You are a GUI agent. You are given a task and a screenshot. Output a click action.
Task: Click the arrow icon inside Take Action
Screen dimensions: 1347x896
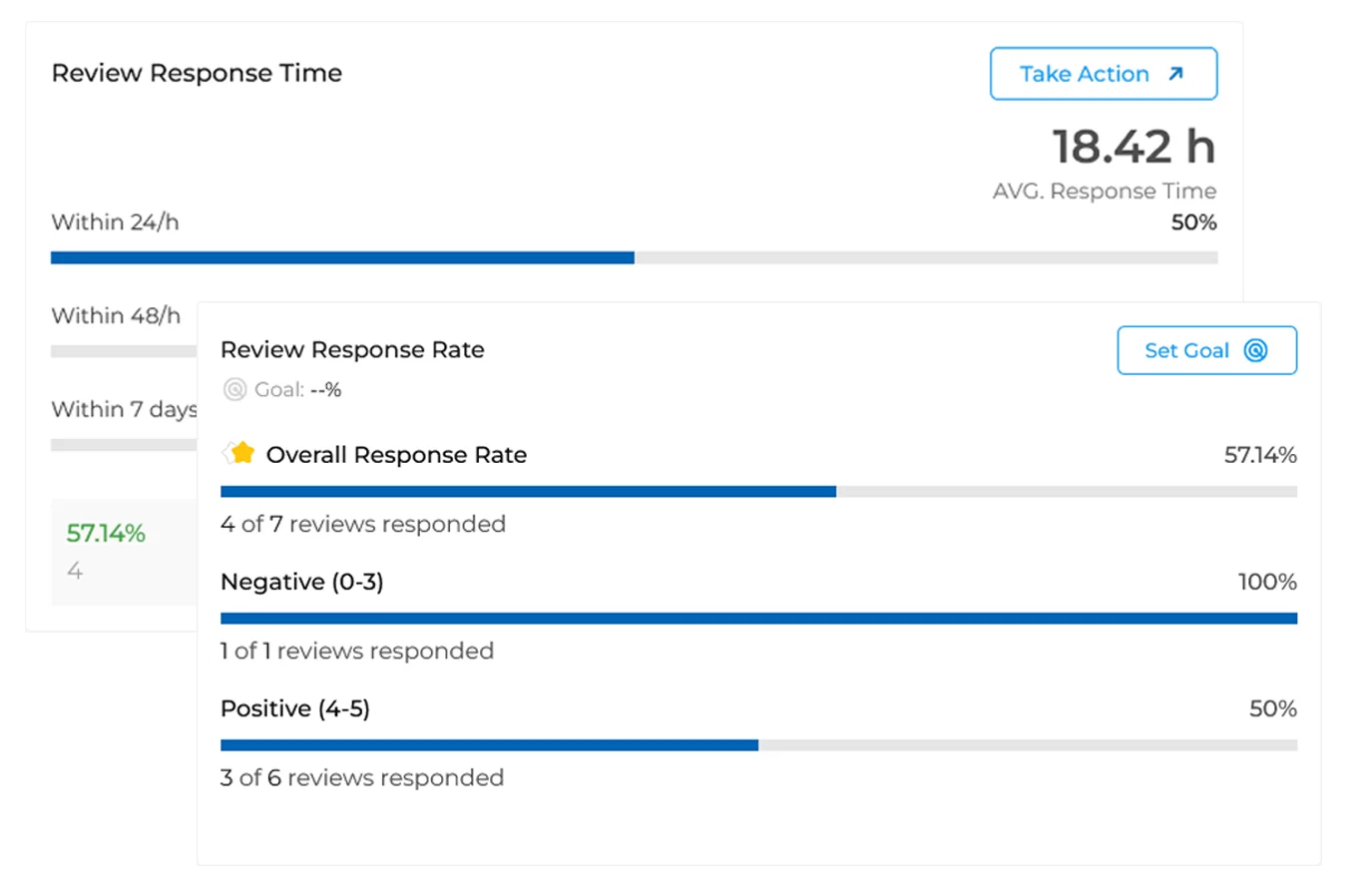[x=1175, y=74]
